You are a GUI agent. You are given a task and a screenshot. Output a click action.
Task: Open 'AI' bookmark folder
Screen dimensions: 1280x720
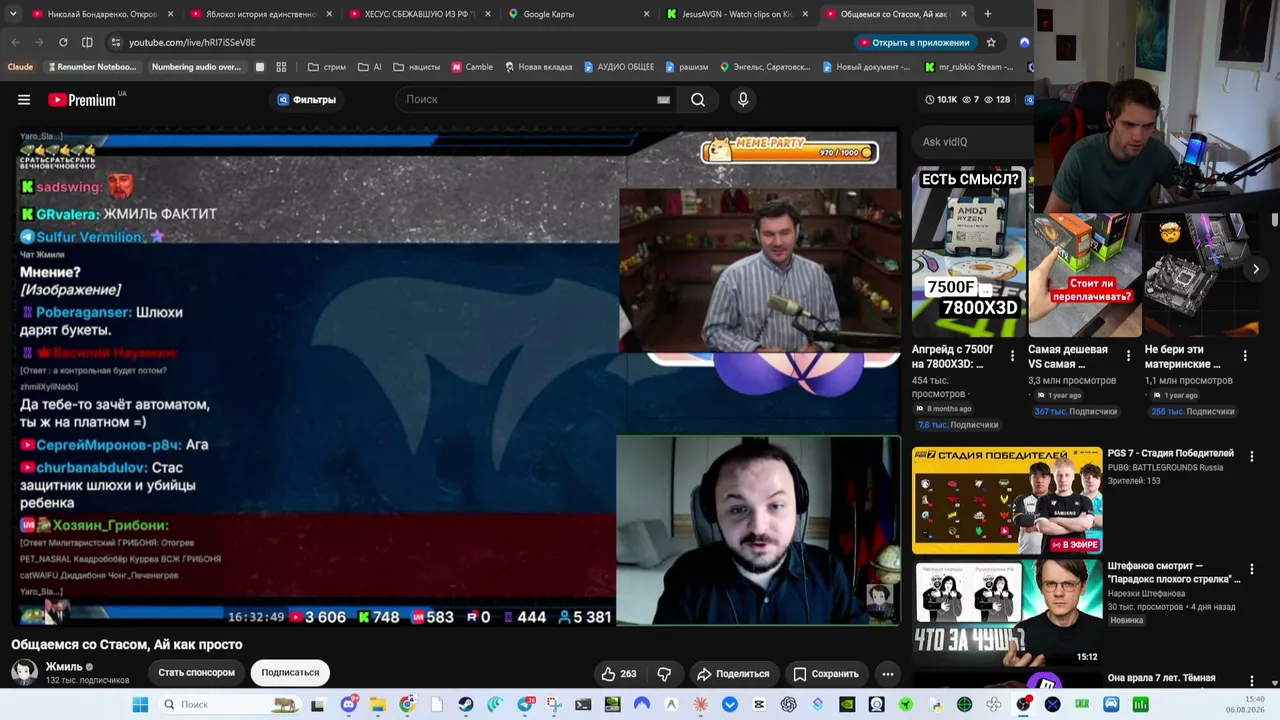coord(370,67)
